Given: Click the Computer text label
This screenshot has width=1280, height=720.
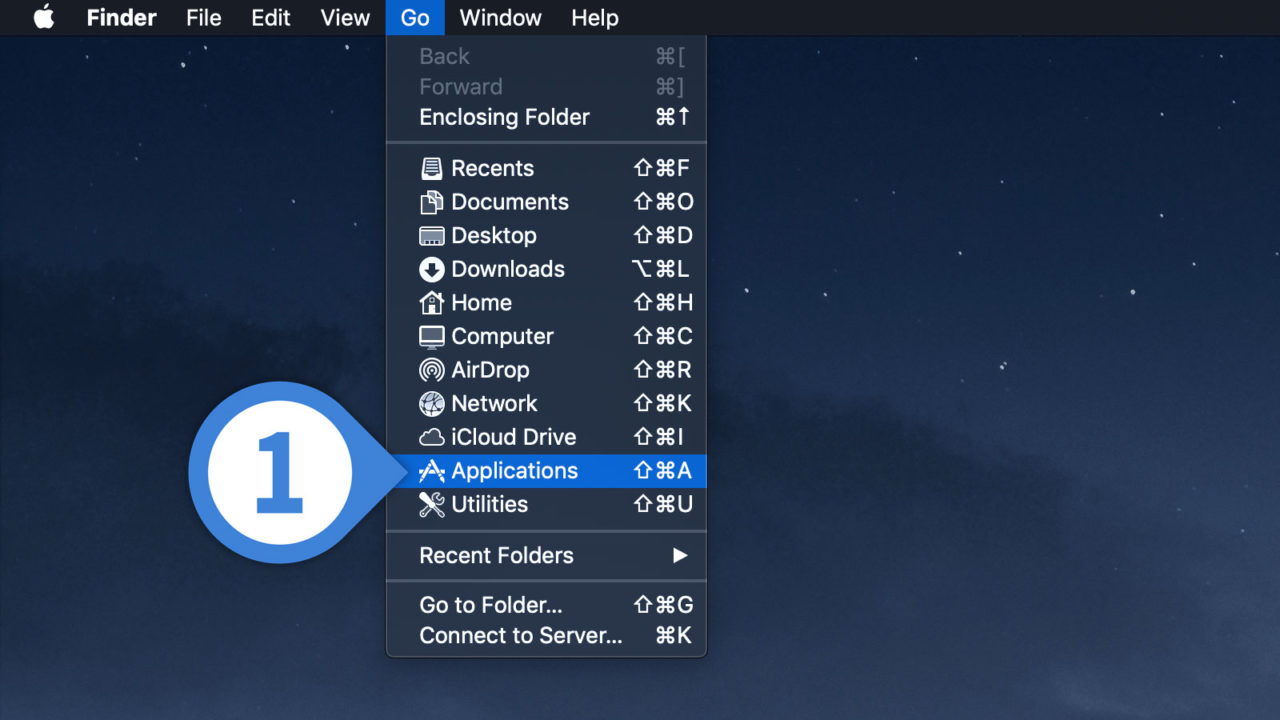Looking at the screenshot, I should tap(502, 337).
